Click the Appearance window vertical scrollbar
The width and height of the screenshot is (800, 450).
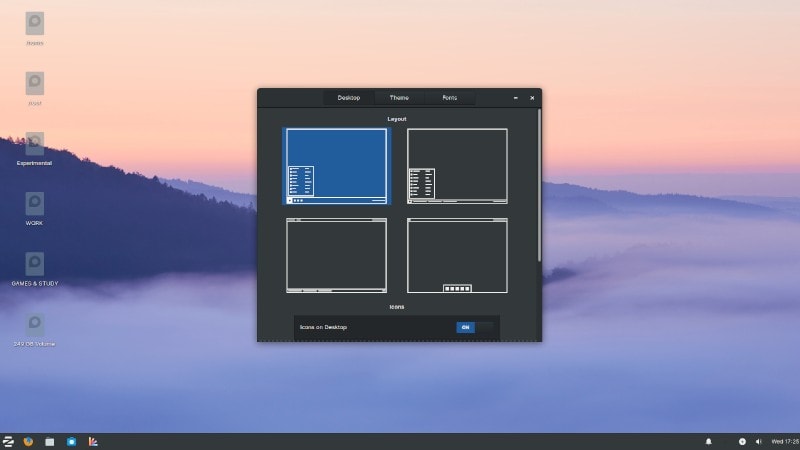pos(539,186)
